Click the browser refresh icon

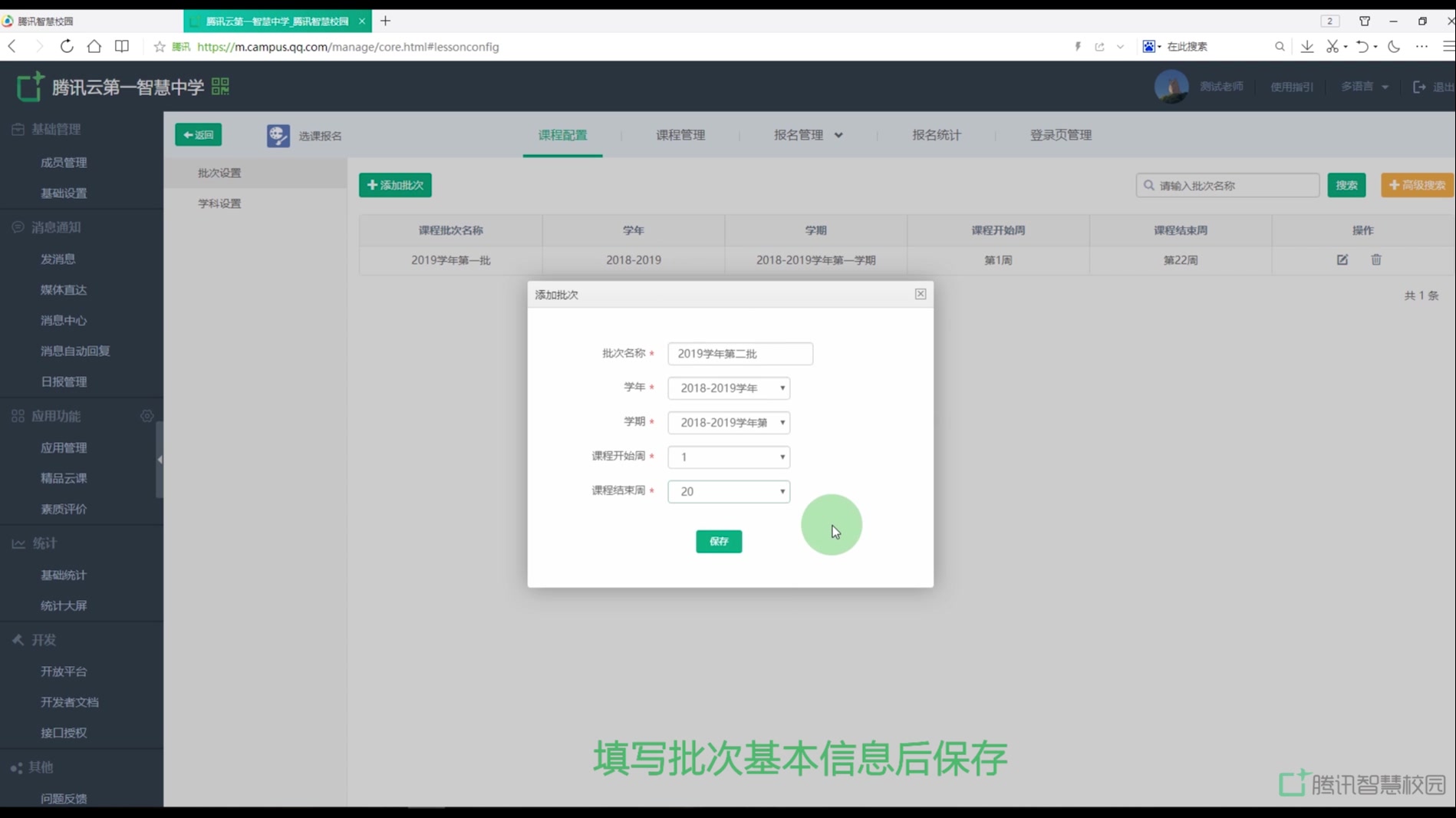pyautogui.click(x=67, y=47)
